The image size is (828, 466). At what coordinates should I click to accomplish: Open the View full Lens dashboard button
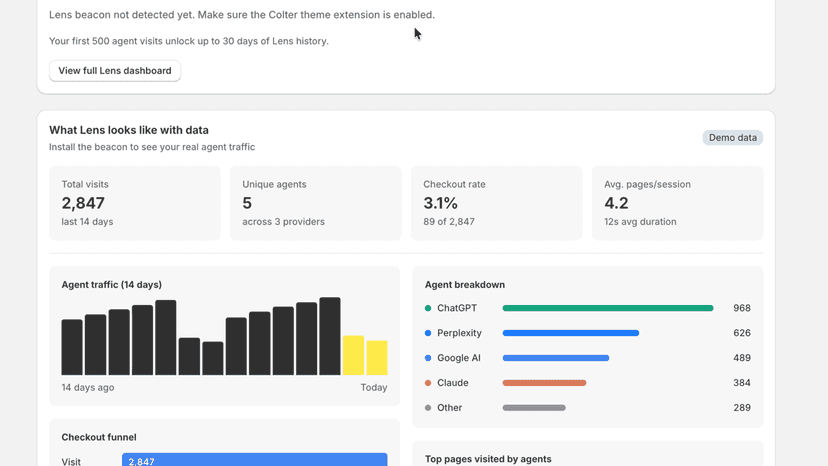click(115, 71)
